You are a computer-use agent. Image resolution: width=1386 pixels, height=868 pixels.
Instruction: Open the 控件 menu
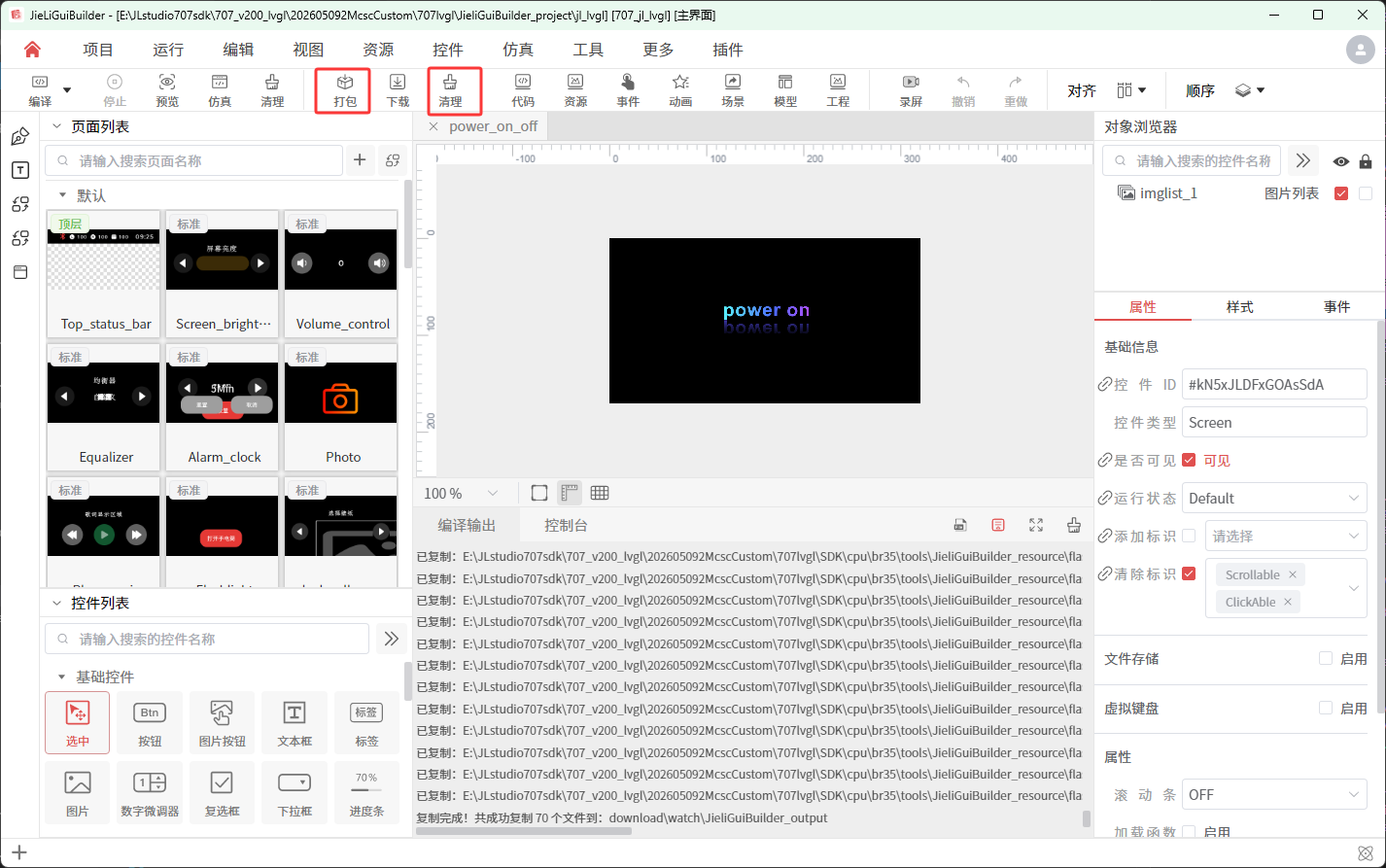coord(448,50)
